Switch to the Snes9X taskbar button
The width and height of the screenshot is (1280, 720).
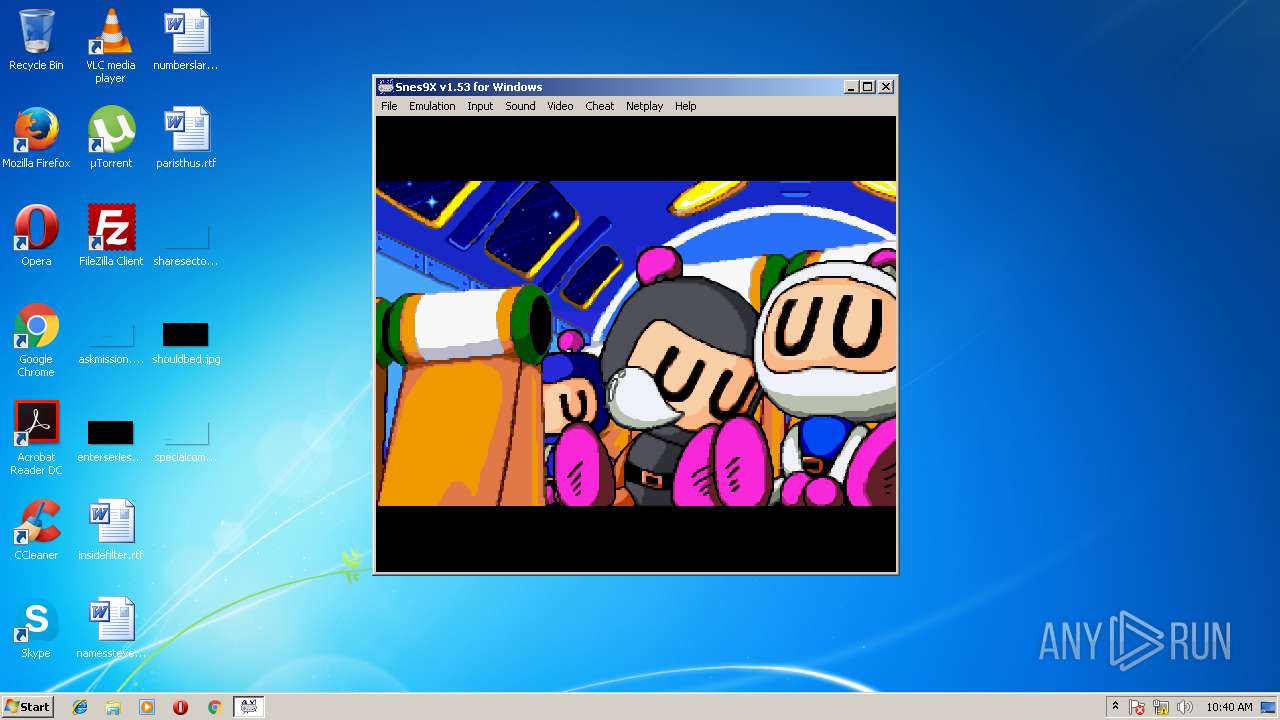coord(248,707)
